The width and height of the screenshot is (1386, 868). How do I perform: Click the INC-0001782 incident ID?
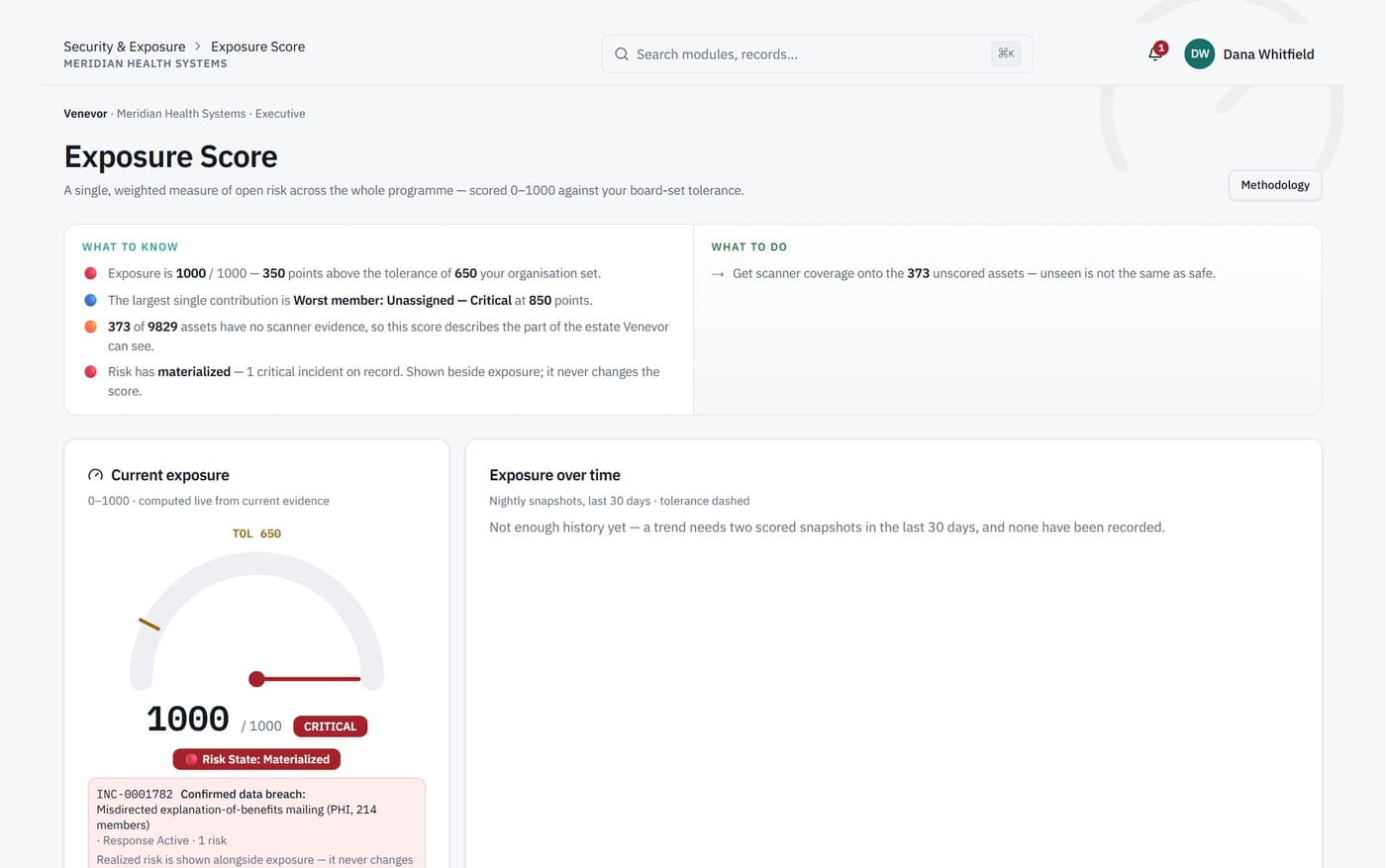[x=135, y=794]
